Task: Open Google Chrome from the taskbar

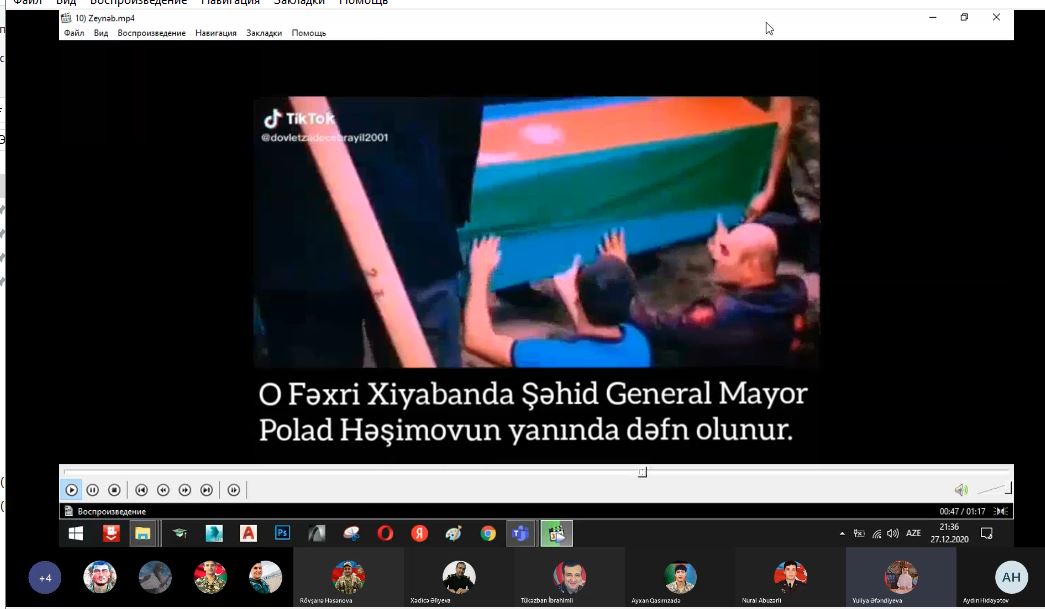Action: pos(488,534)
